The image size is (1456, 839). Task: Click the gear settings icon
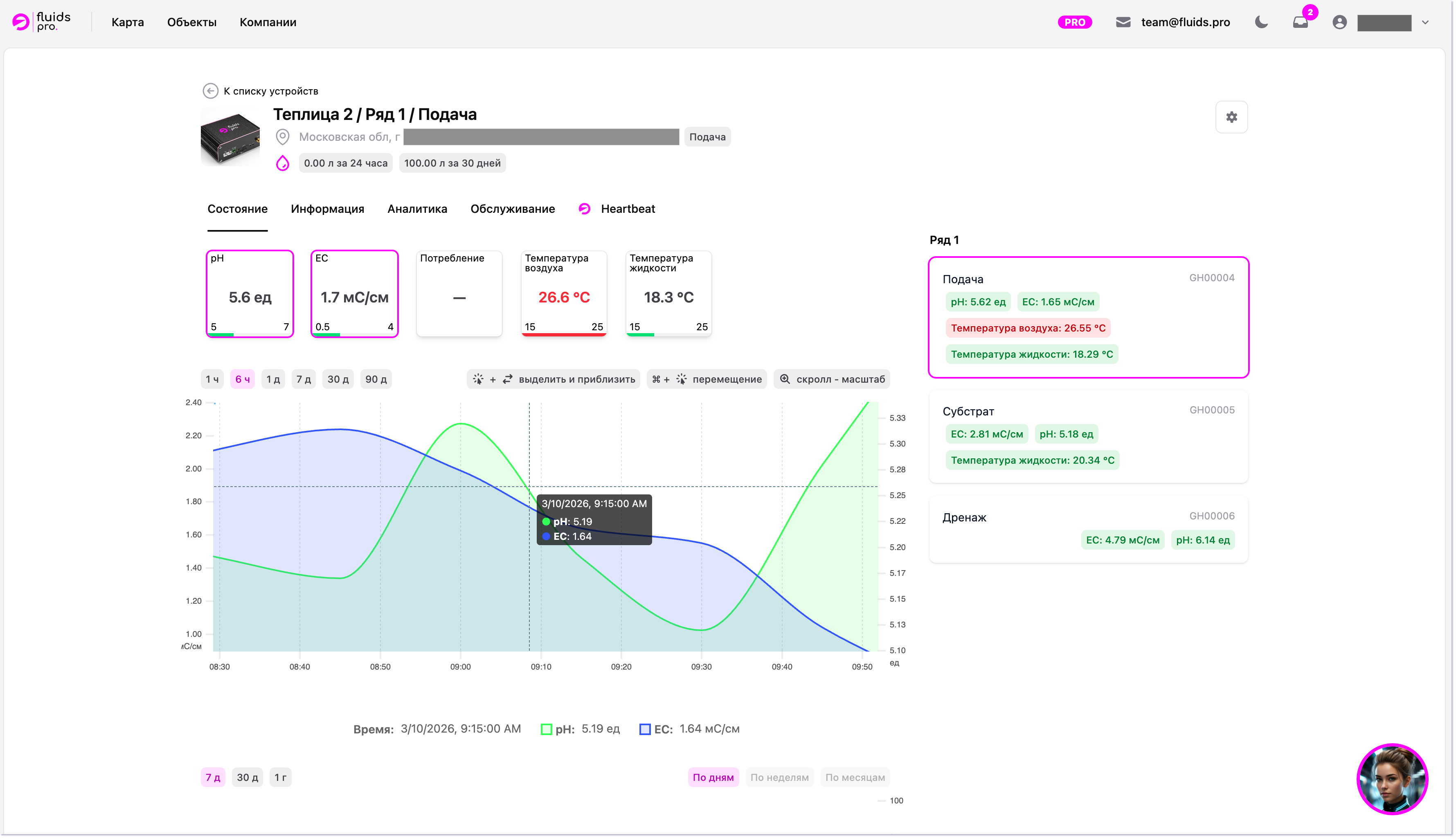click(x=1231, y=117)
